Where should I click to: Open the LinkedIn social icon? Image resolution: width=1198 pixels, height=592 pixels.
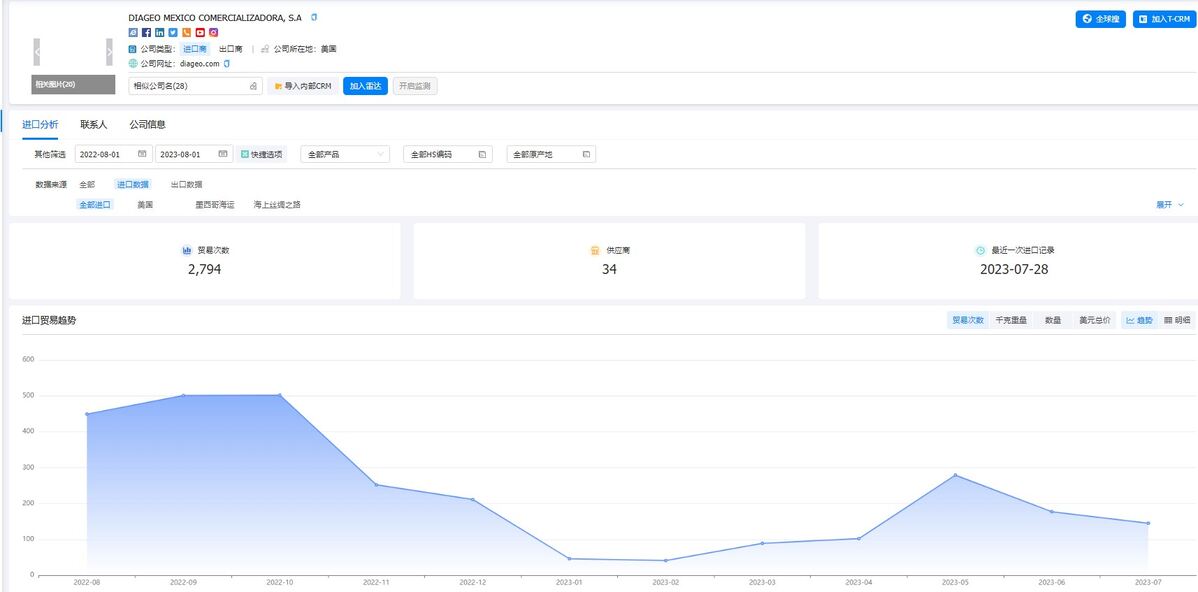pyautogui.click(x=160, y=32)
